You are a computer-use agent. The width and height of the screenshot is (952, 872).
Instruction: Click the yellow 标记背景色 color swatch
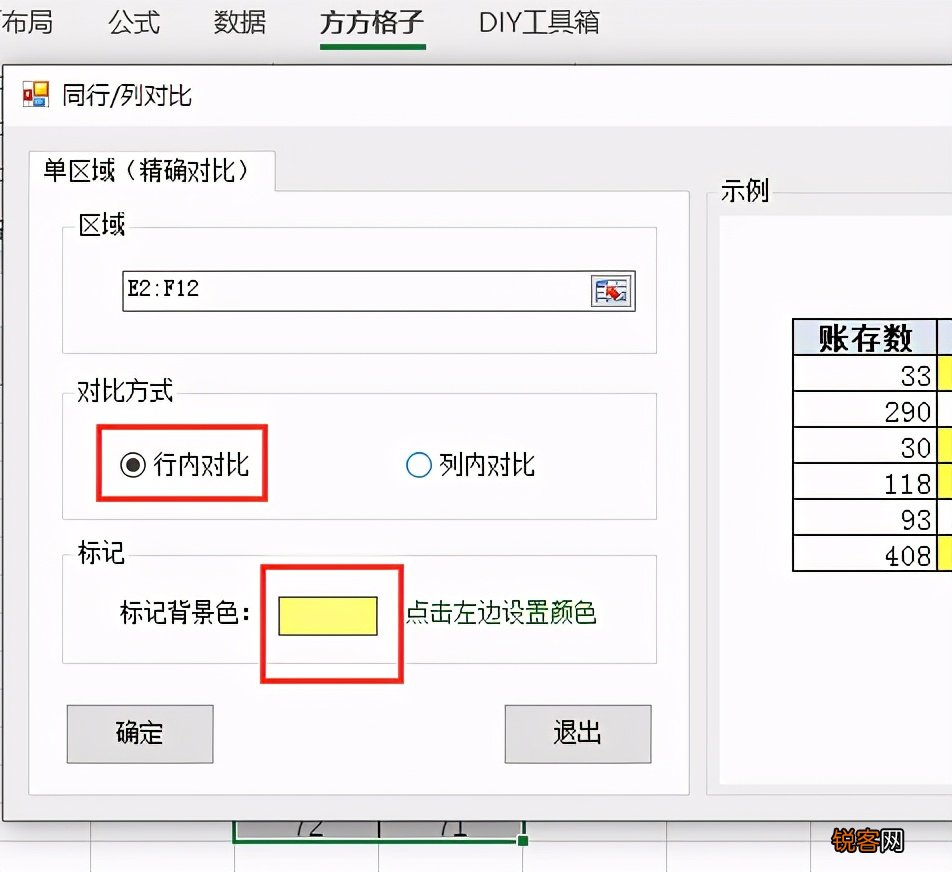pos(328,616)
